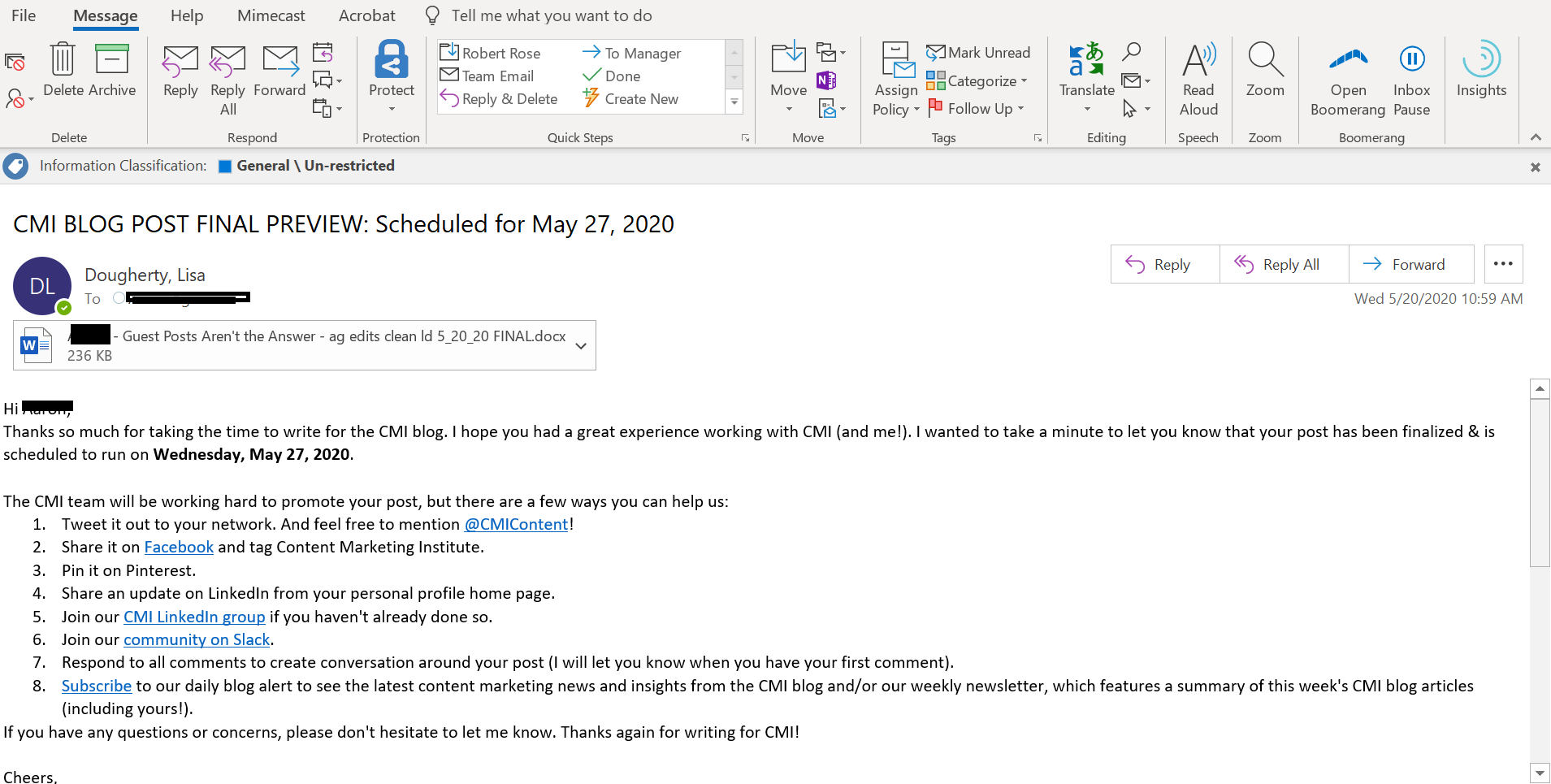Select the Message tab

tap(106, 15)
